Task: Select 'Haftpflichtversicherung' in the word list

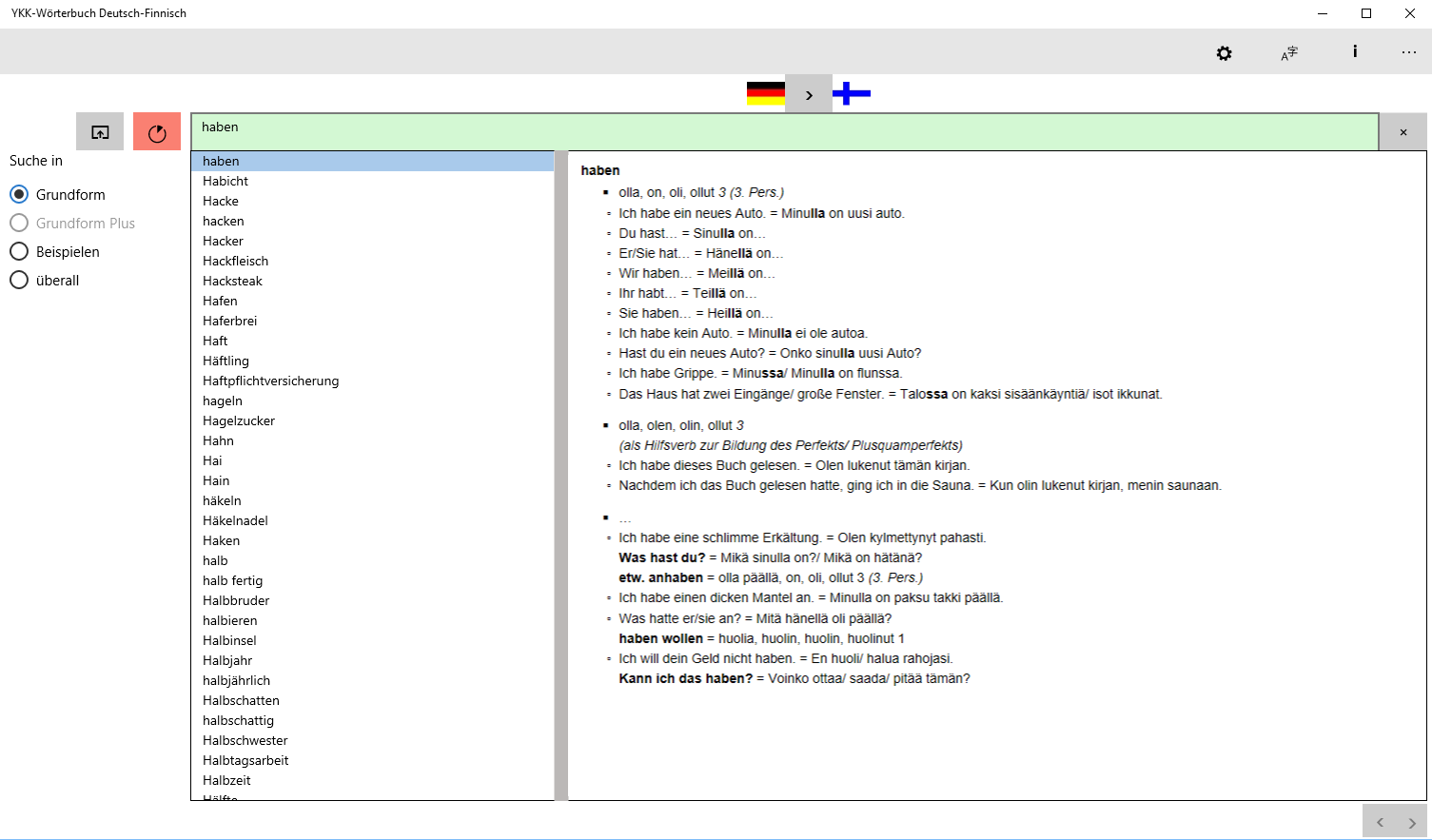Action: pyautogui.click(x=372, y=381)
